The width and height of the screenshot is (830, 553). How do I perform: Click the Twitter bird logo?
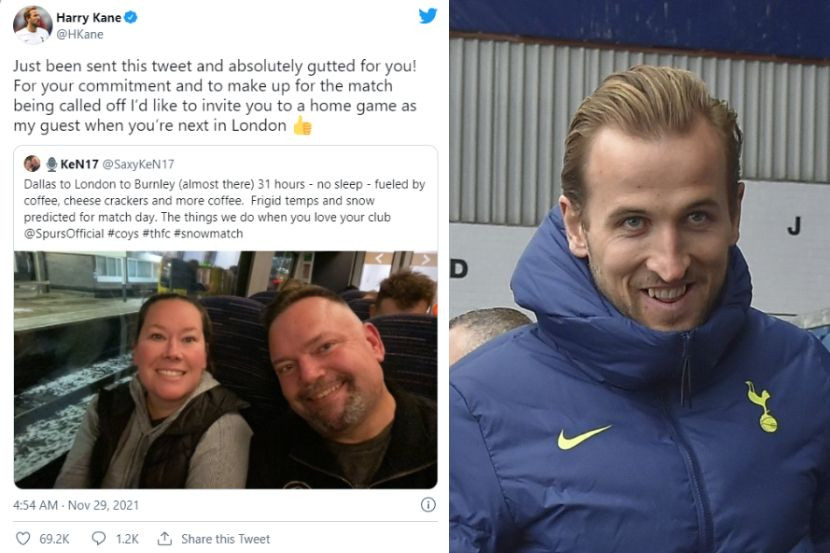tap(428, 16)
